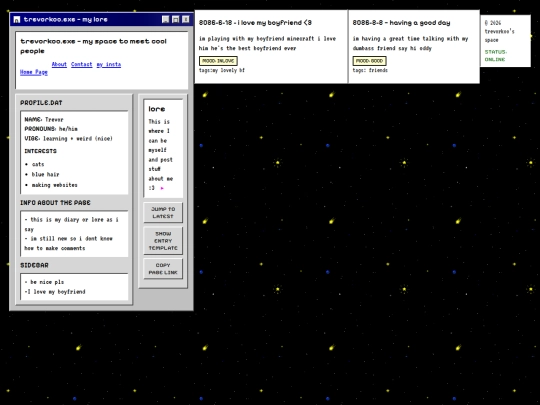Select the 'having a good day' entry title
The width and height of the screenshot is (540, 405).
(401, 23)
